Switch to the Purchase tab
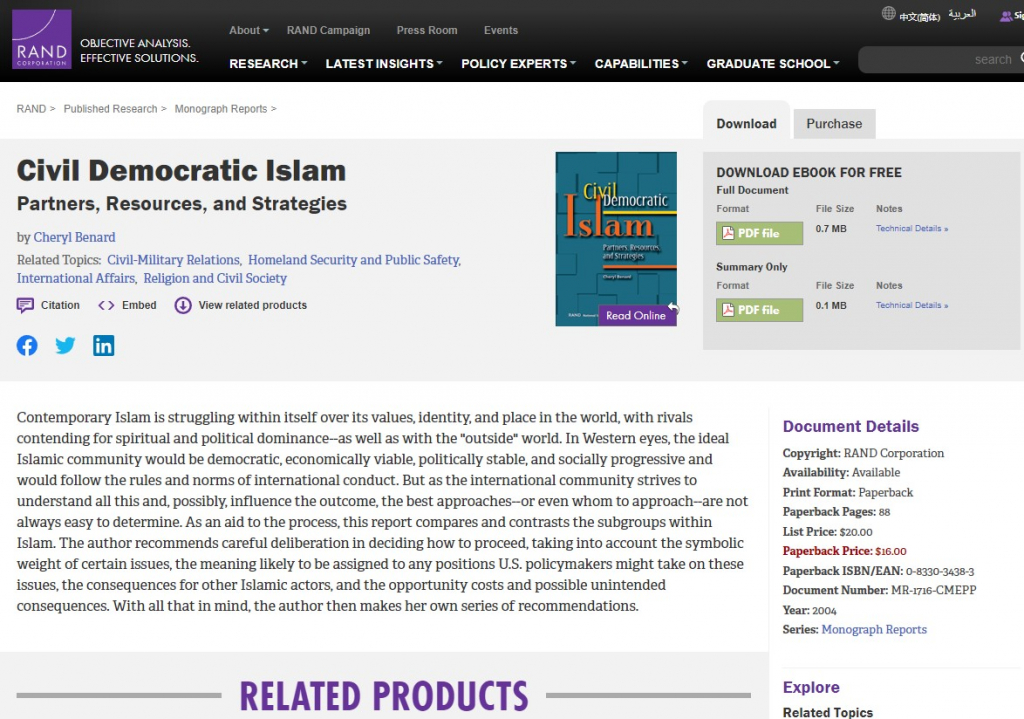Image resolution: width=1024 pixels, height=719 pixels. pos(834,123)
